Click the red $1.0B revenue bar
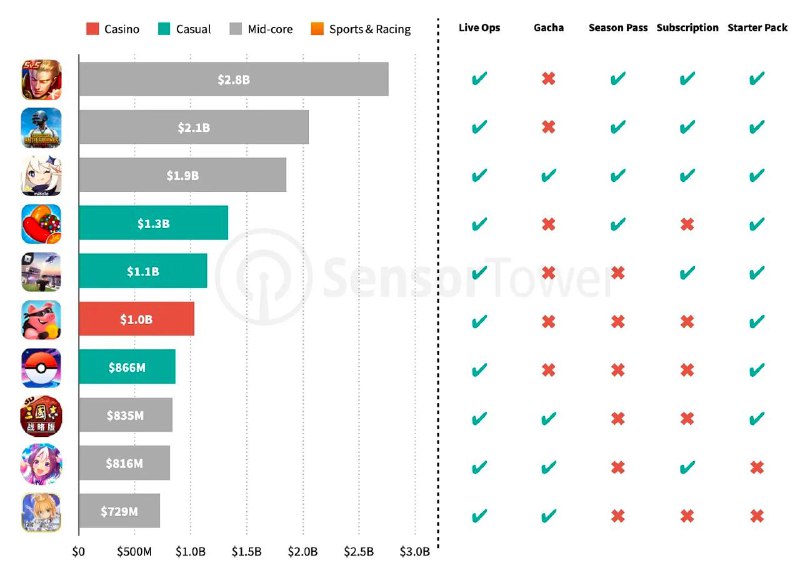Image resolution: width=800 pixels, height=588 pixels. (136, 319)
